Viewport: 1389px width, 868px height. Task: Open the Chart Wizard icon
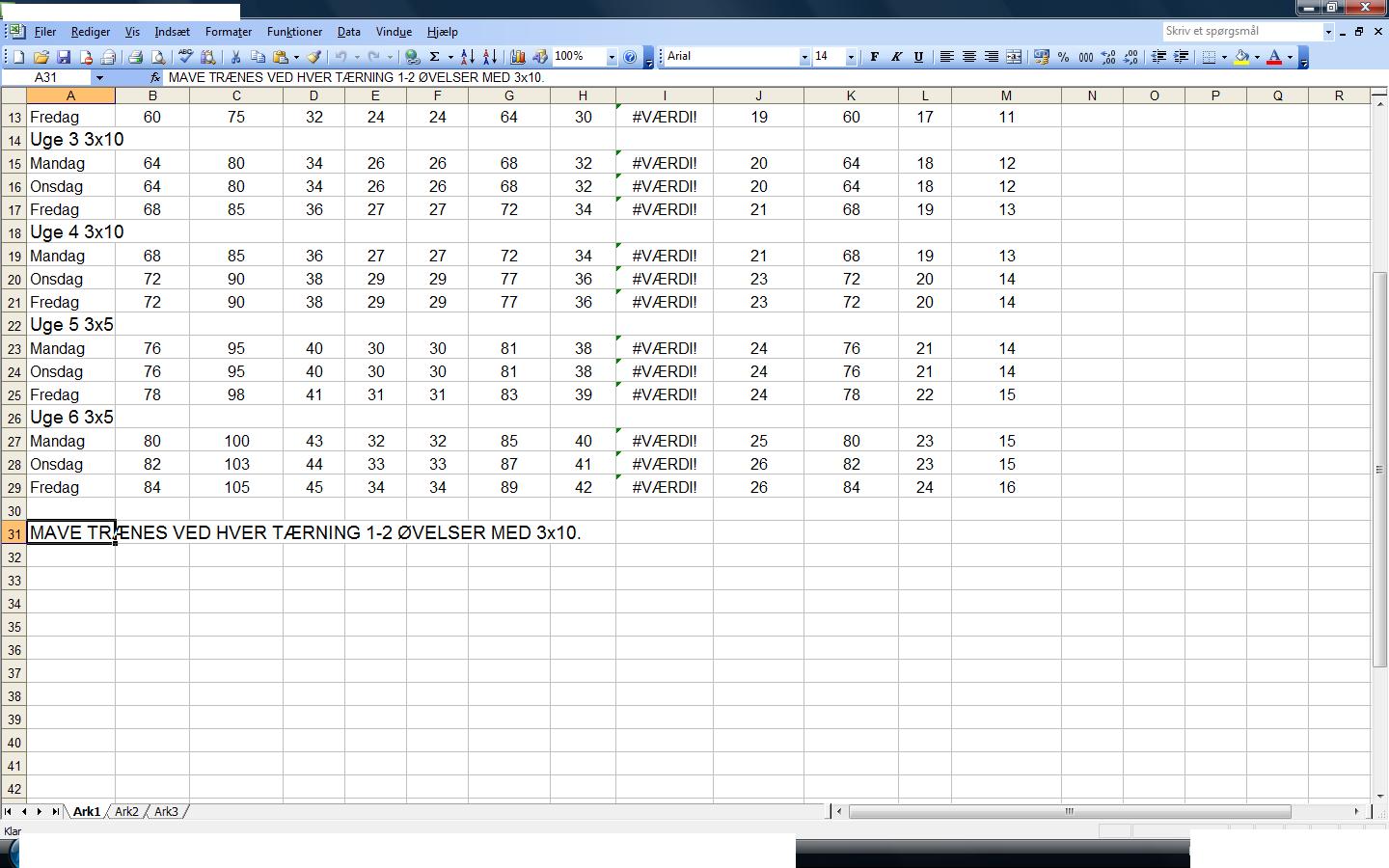[518, 57]
